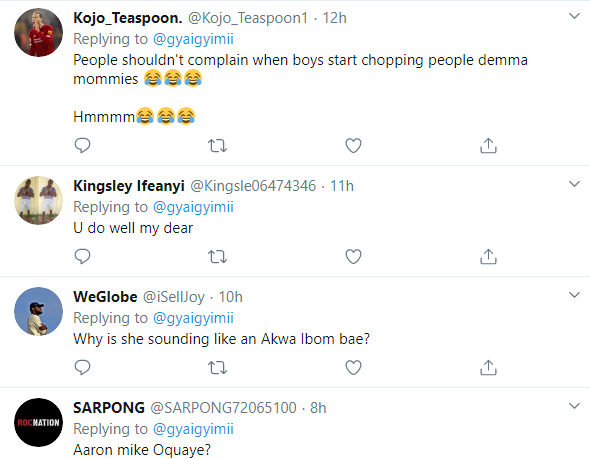Retweet WeGlobe's tweet
Screen dimensions: 590x459
[x=217, y=368]
